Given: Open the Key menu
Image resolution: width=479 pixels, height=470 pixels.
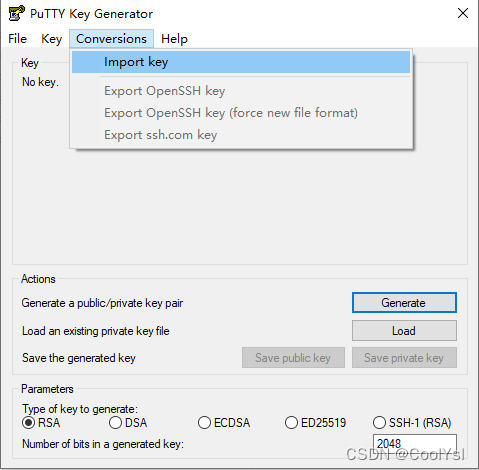Looking at the screenshot, I should tap(51, 39).
